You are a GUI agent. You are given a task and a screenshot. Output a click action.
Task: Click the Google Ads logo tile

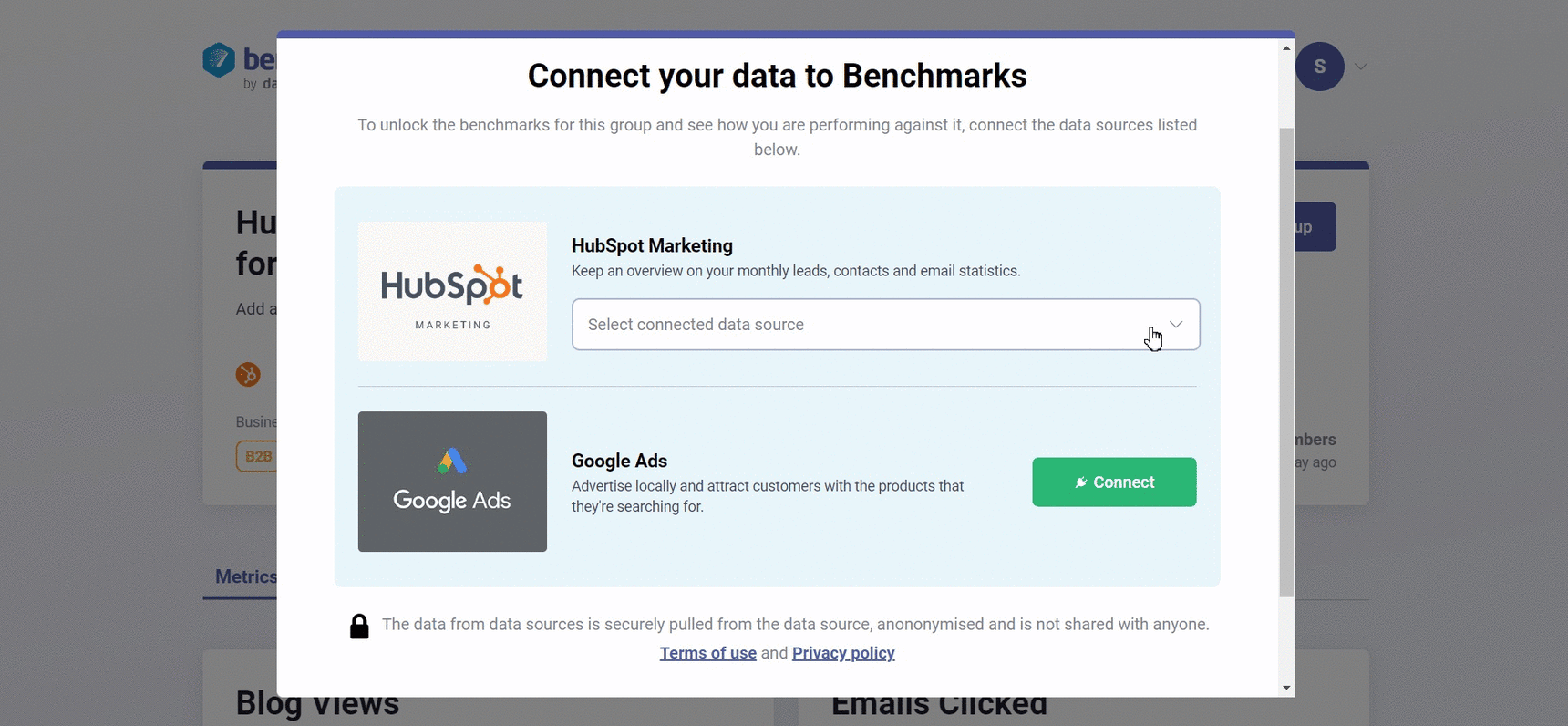pyautogui.click(x=452, y=482)
